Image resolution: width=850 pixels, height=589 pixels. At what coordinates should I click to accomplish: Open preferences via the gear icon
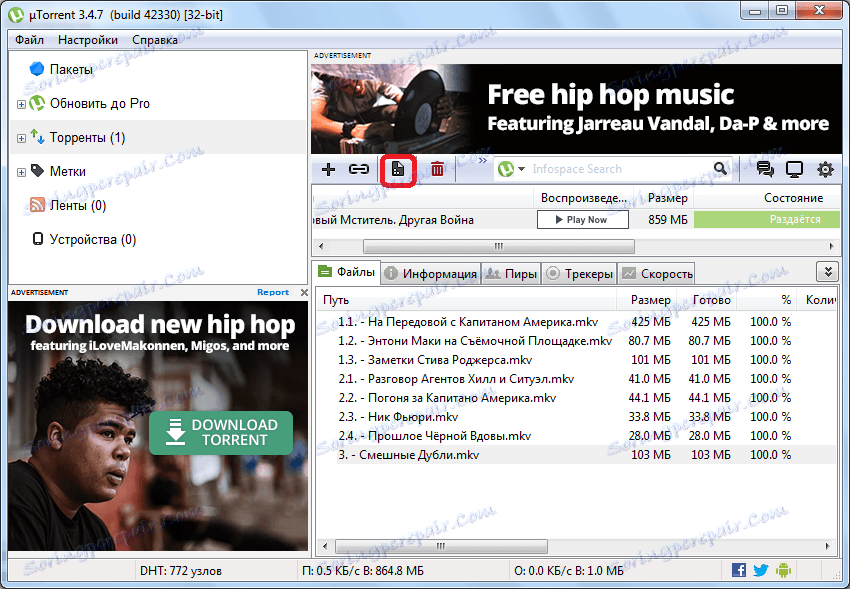(825, 170)
